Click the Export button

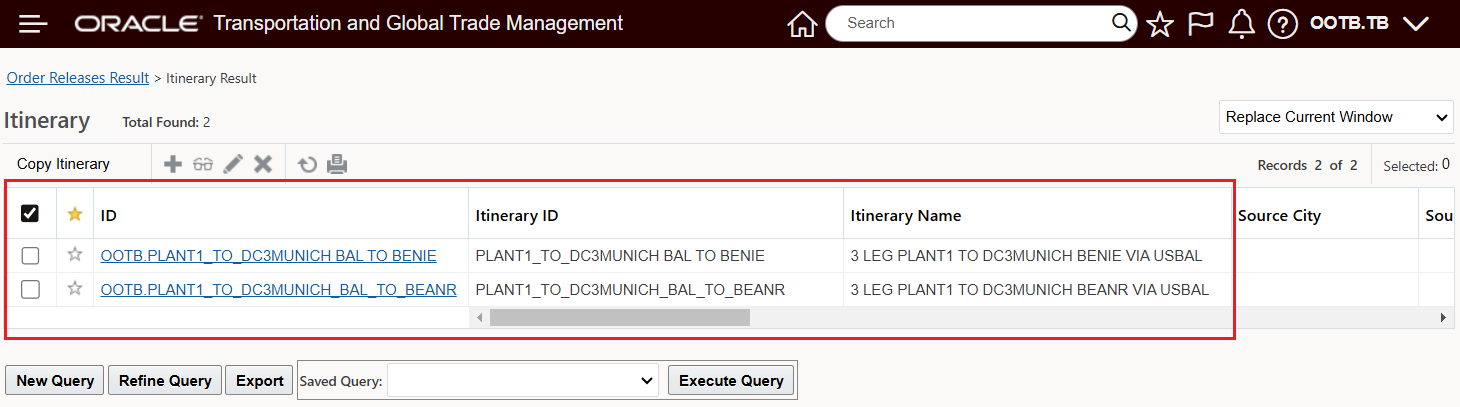(x=260, y=380)
